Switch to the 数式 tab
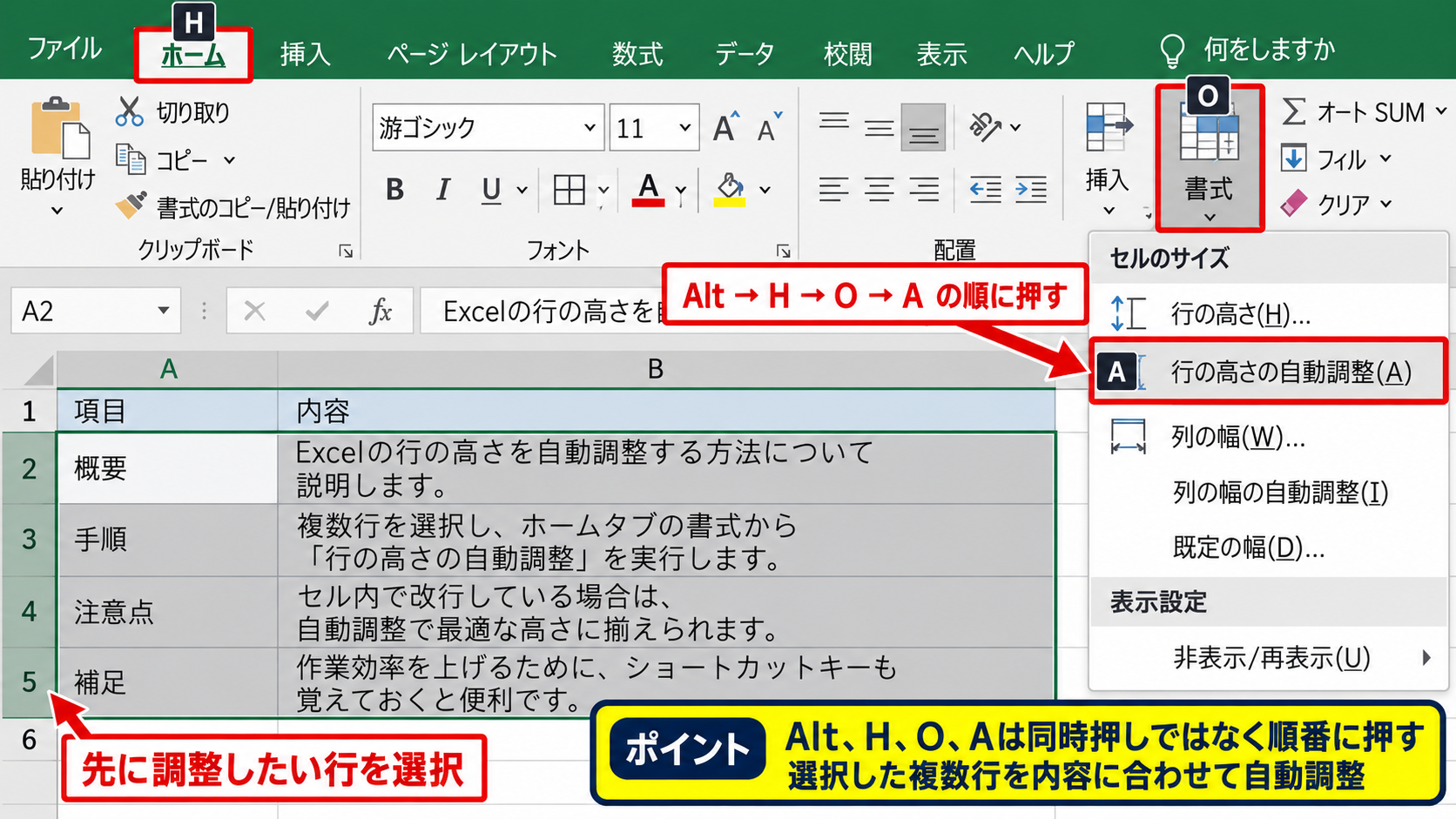Viewport: 1456px width, 819px height. pos(637,54)
